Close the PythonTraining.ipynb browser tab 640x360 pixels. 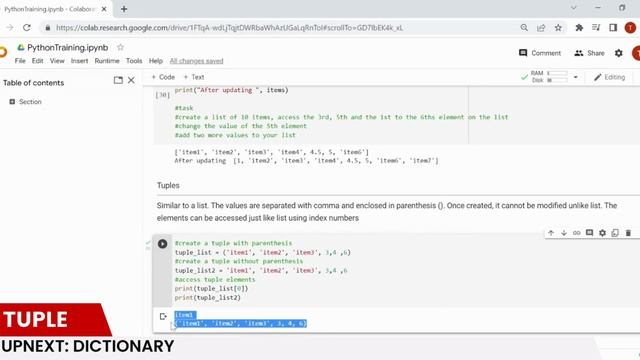[x=104, y=9]
